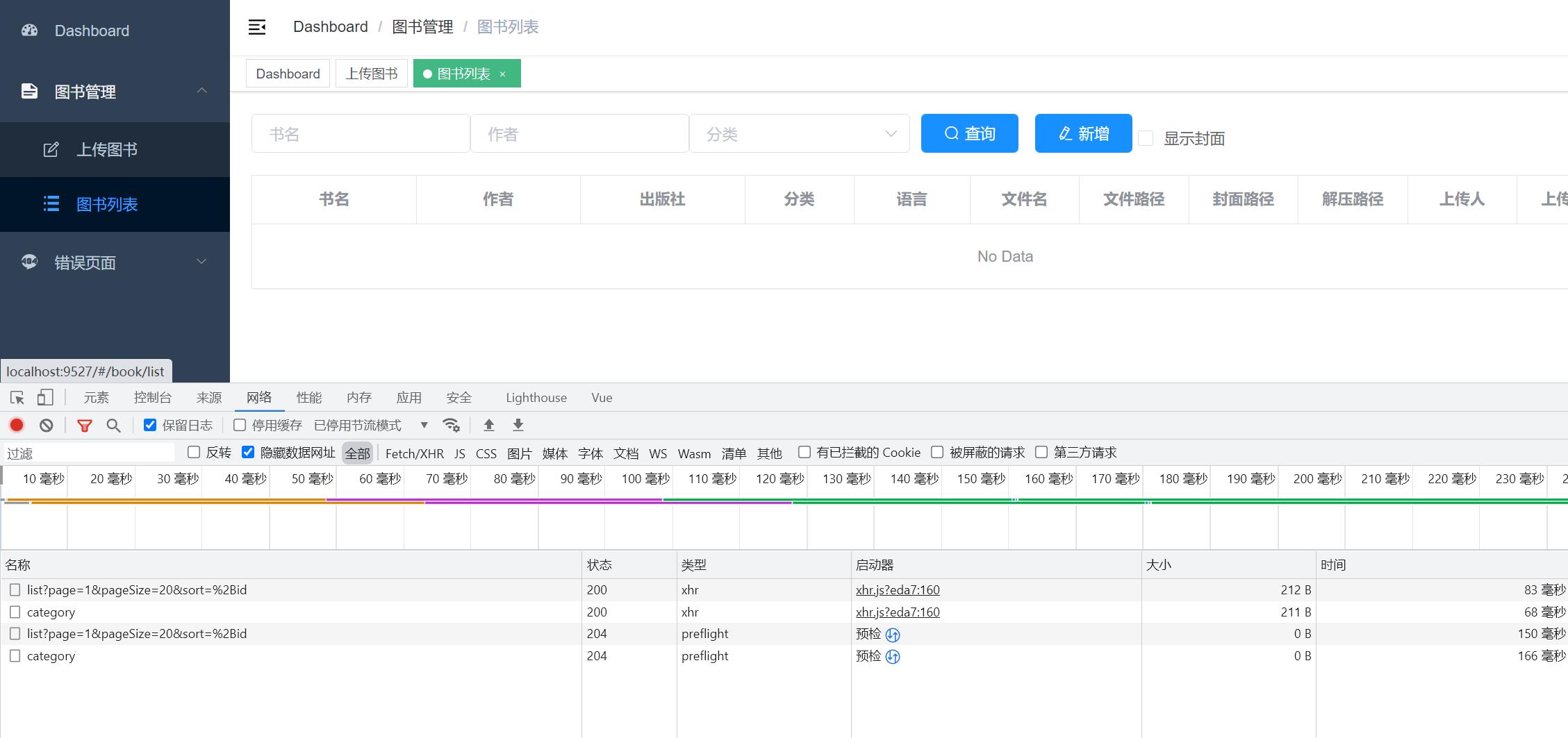Check 有已拦截的 Cookie checkbox

804,452
